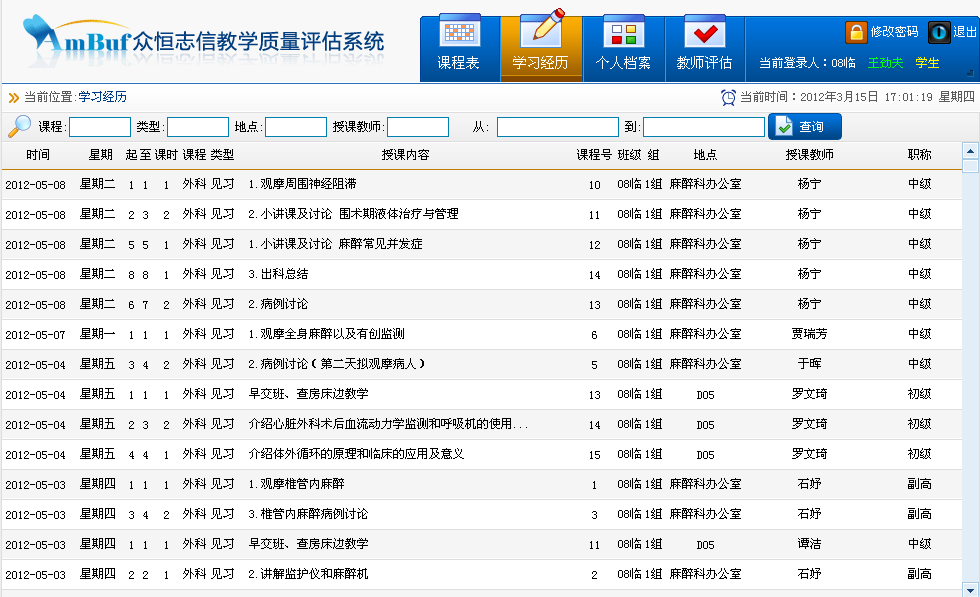980x597 pixels.
Task: Click the 修改密码 text link
Action: click(894, 32)
